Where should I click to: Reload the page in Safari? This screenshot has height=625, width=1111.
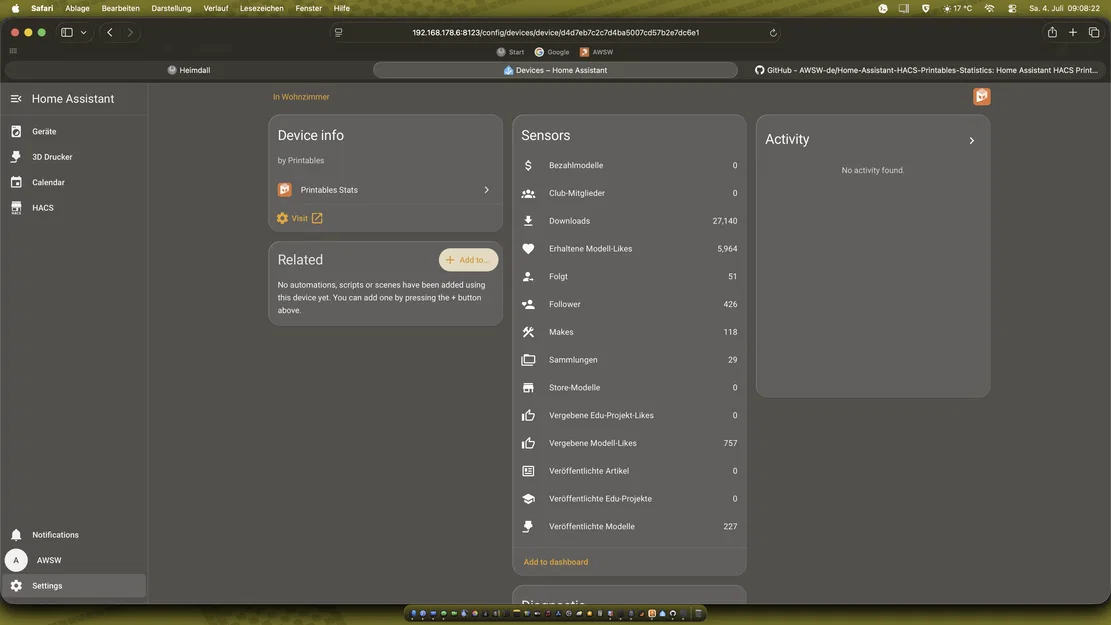773,33
